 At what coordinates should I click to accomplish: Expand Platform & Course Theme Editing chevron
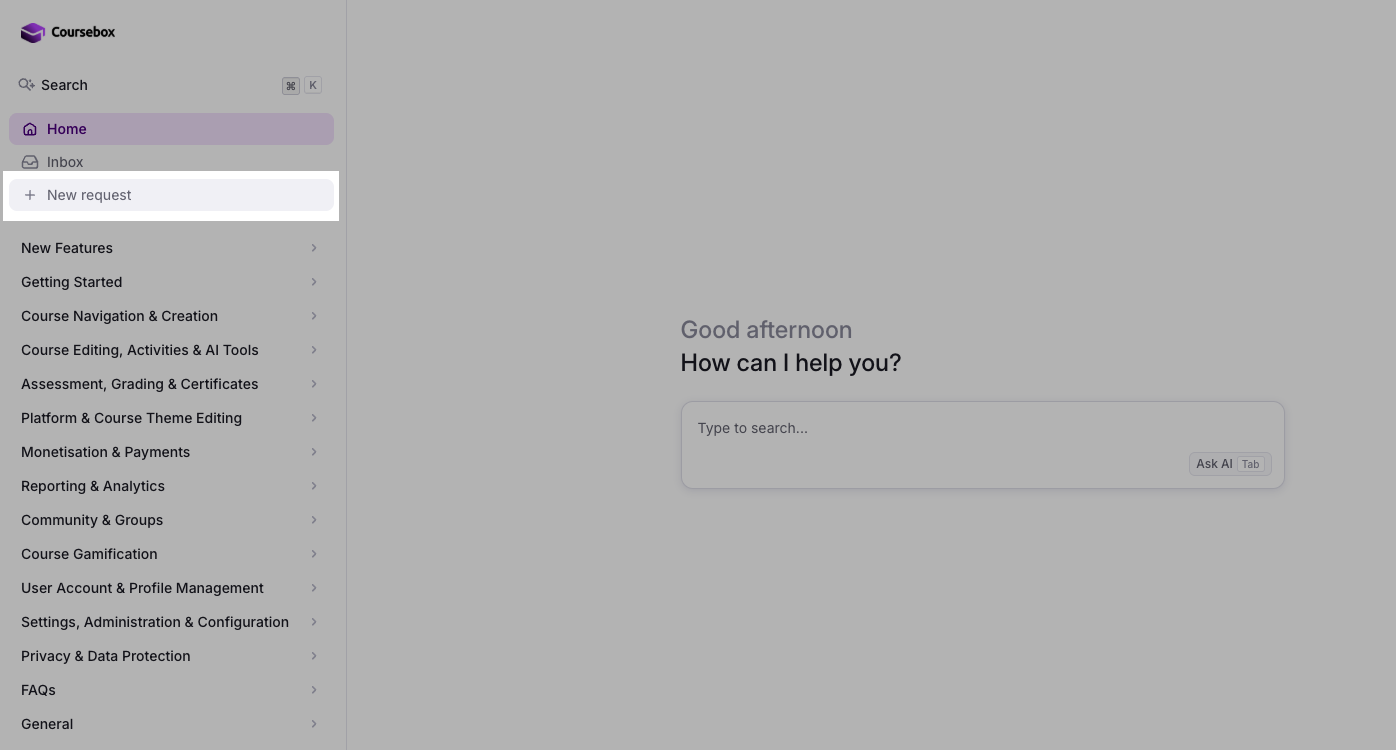pyautogui.click(x=314, y=418)
